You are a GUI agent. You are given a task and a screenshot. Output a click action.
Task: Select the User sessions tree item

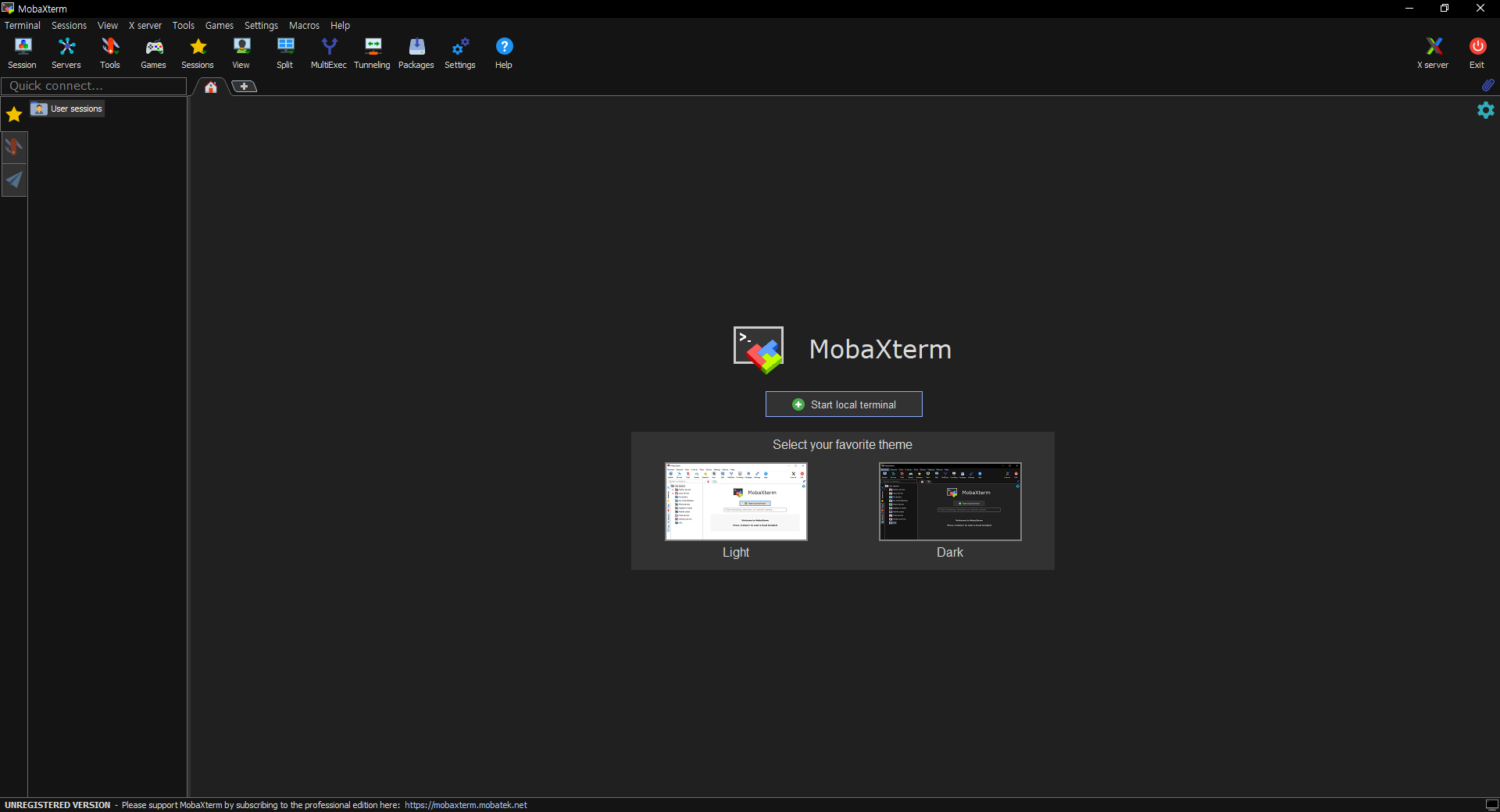68,109
